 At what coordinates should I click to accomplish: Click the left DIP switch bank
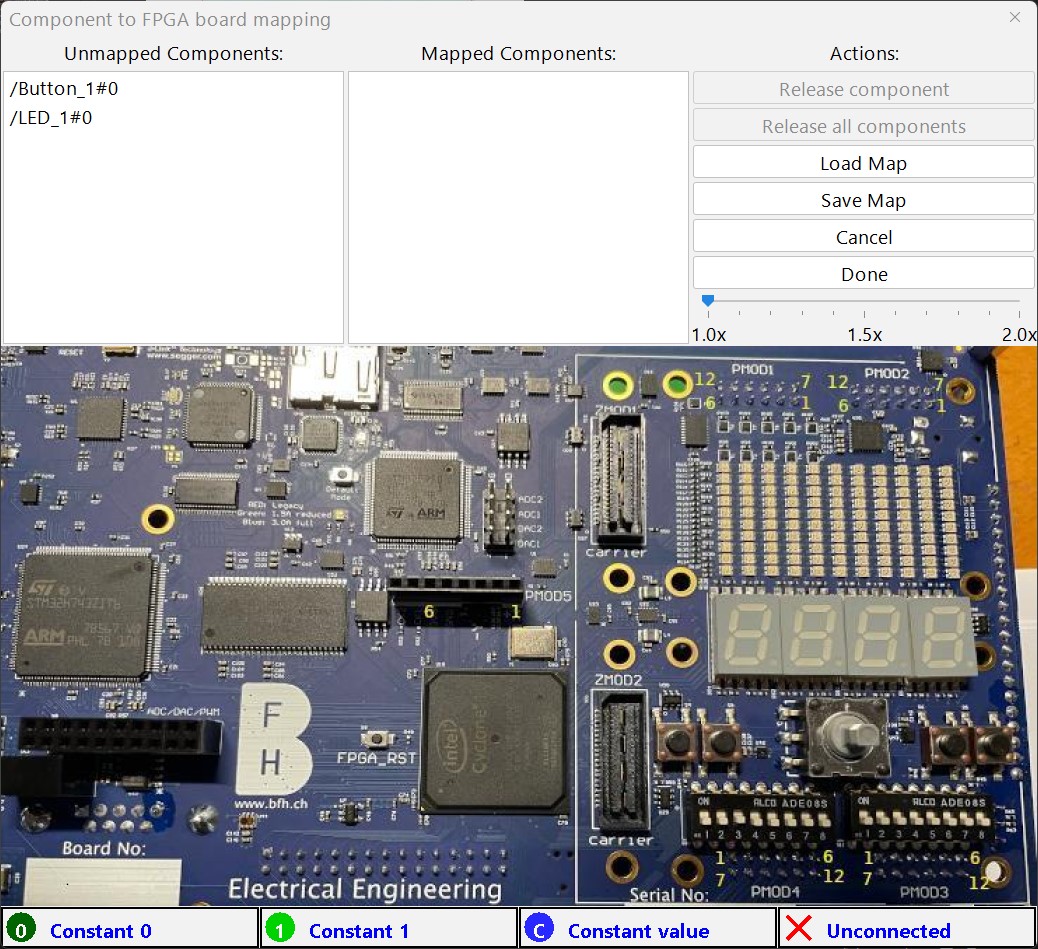[x=761, y=818]
